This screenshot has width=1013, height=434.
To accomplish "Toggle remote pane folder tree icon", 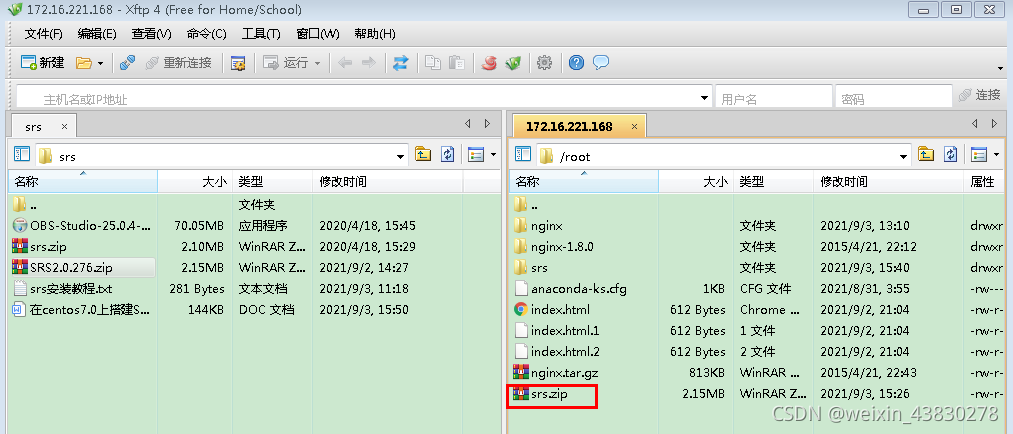I will point(523,155).
